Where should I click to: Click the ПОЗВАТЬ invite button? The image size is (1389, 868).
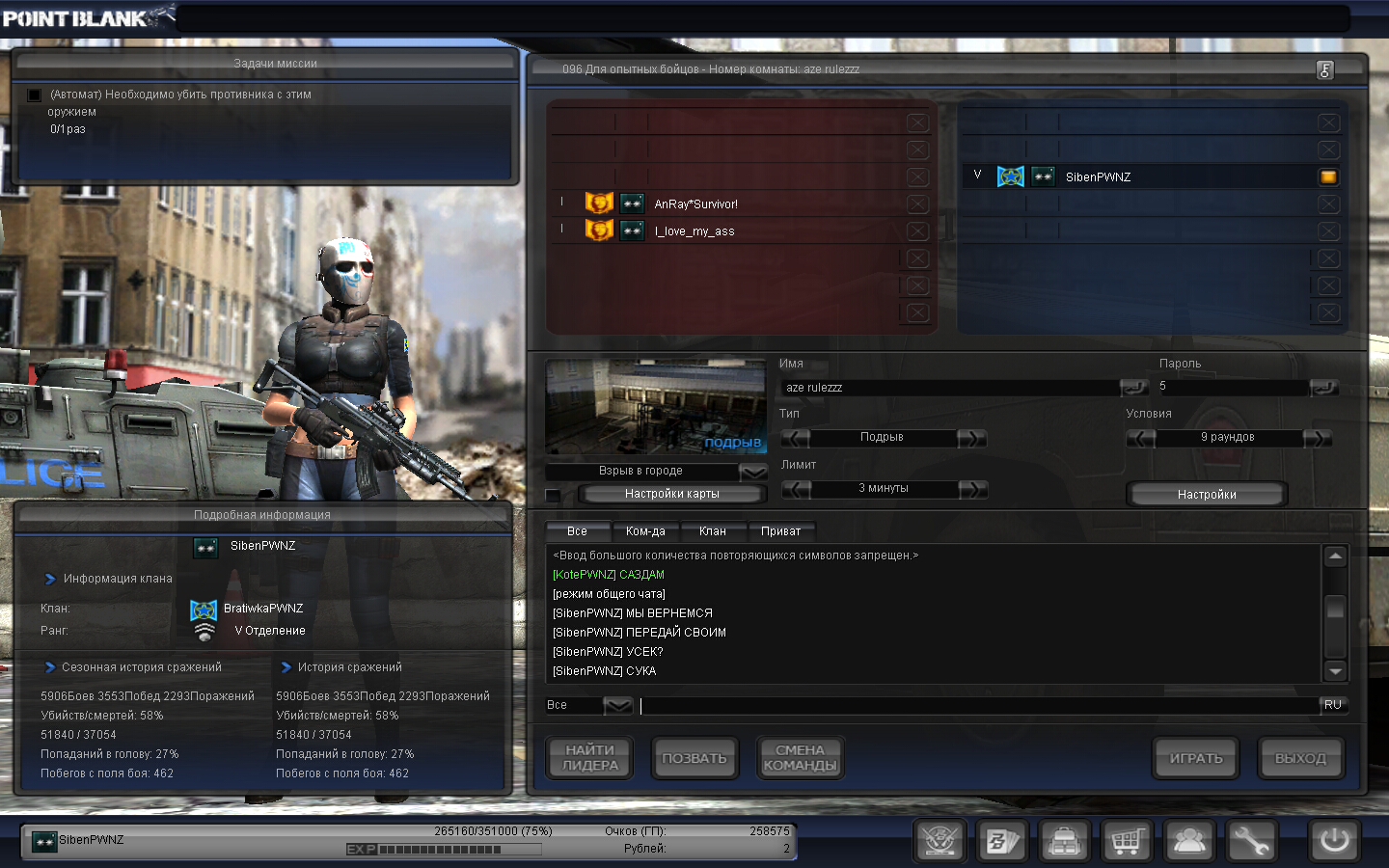pos(694,758)
